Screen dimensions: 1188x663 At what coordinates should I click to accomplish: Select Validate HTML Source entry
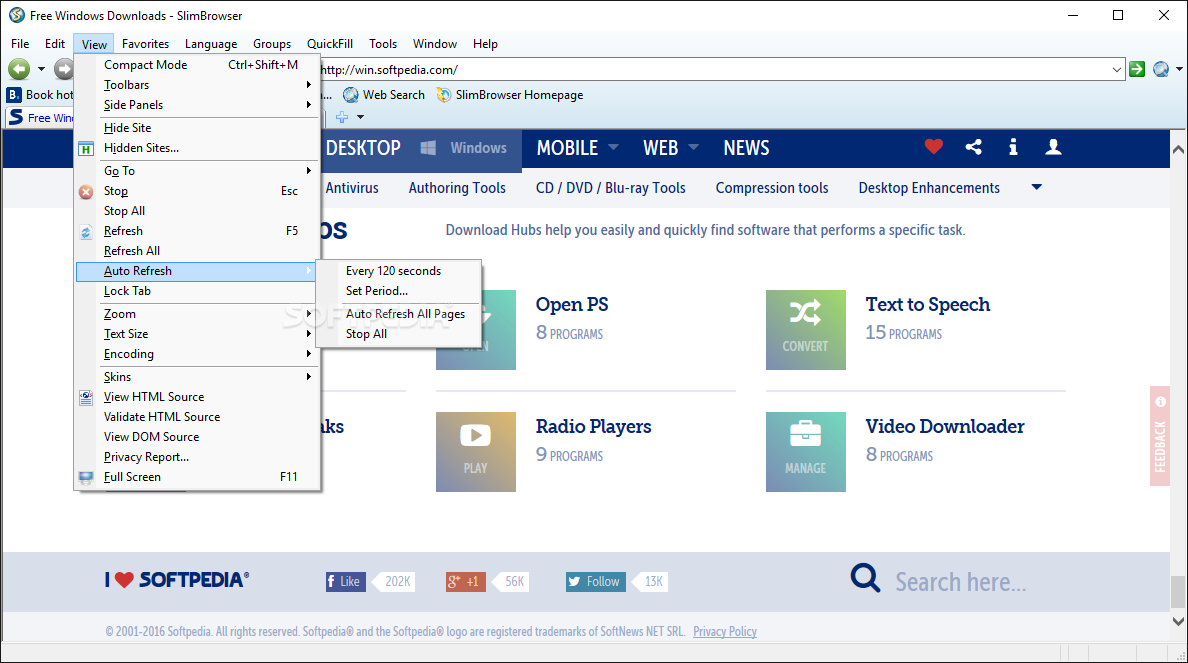[198, 417]
